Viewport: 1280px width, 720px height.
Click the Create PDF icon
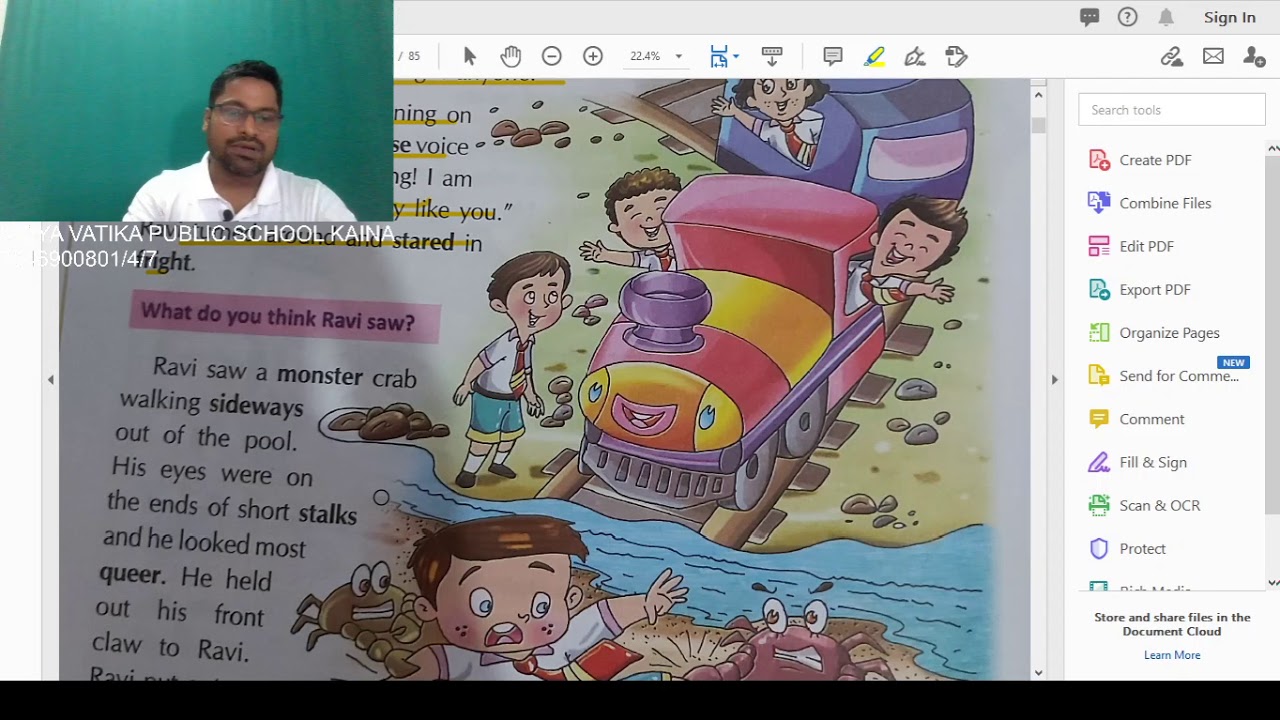(x=1099, y=160)
